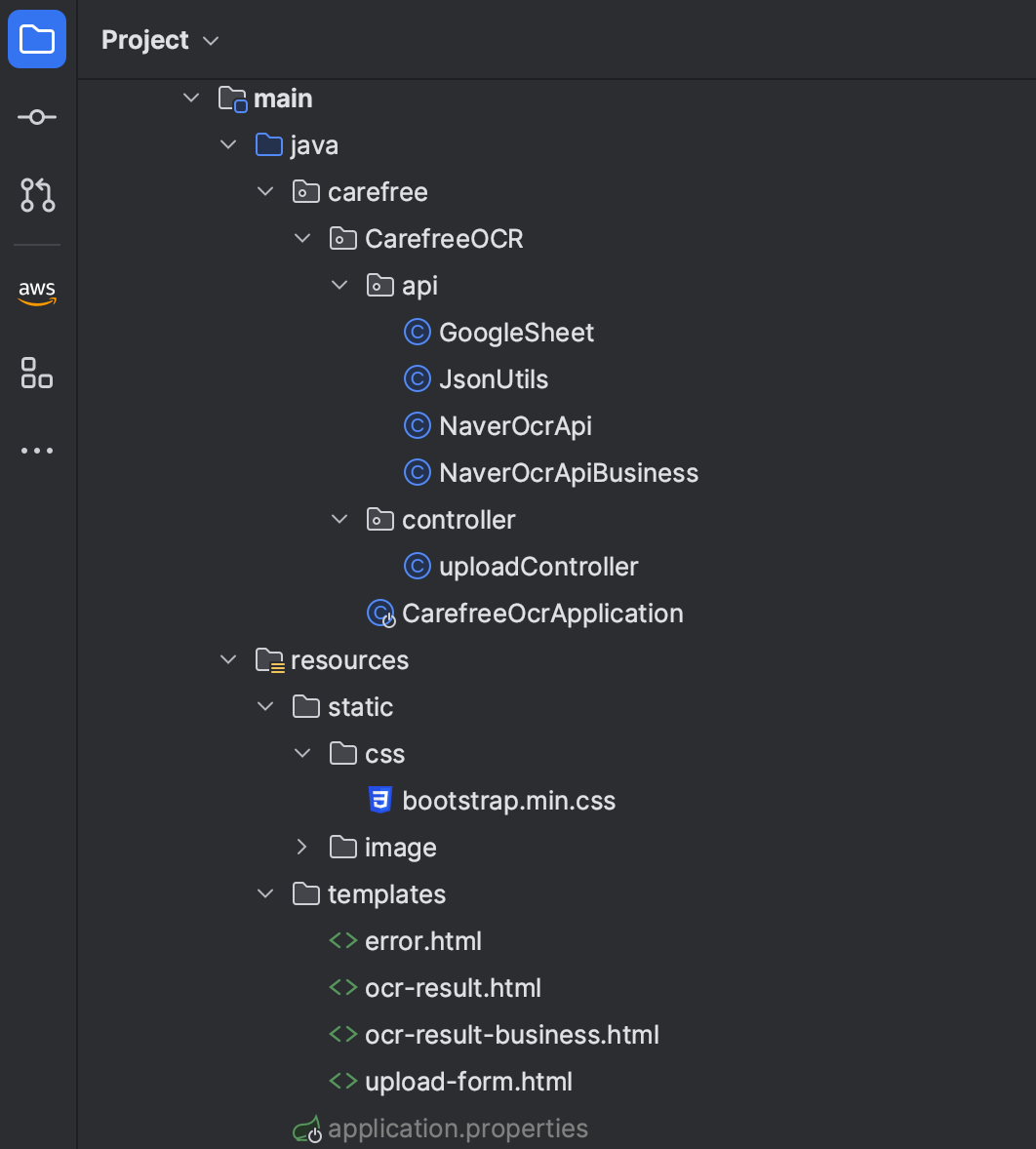The image size is (1036, 1149).
Task: Select ocr-result-business.html
Action: (512, 1034)
